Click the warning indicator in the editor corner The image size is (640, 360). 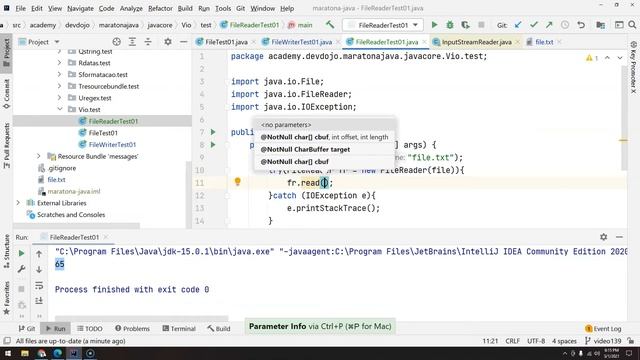pyautogui.click(x=592, y=58)
